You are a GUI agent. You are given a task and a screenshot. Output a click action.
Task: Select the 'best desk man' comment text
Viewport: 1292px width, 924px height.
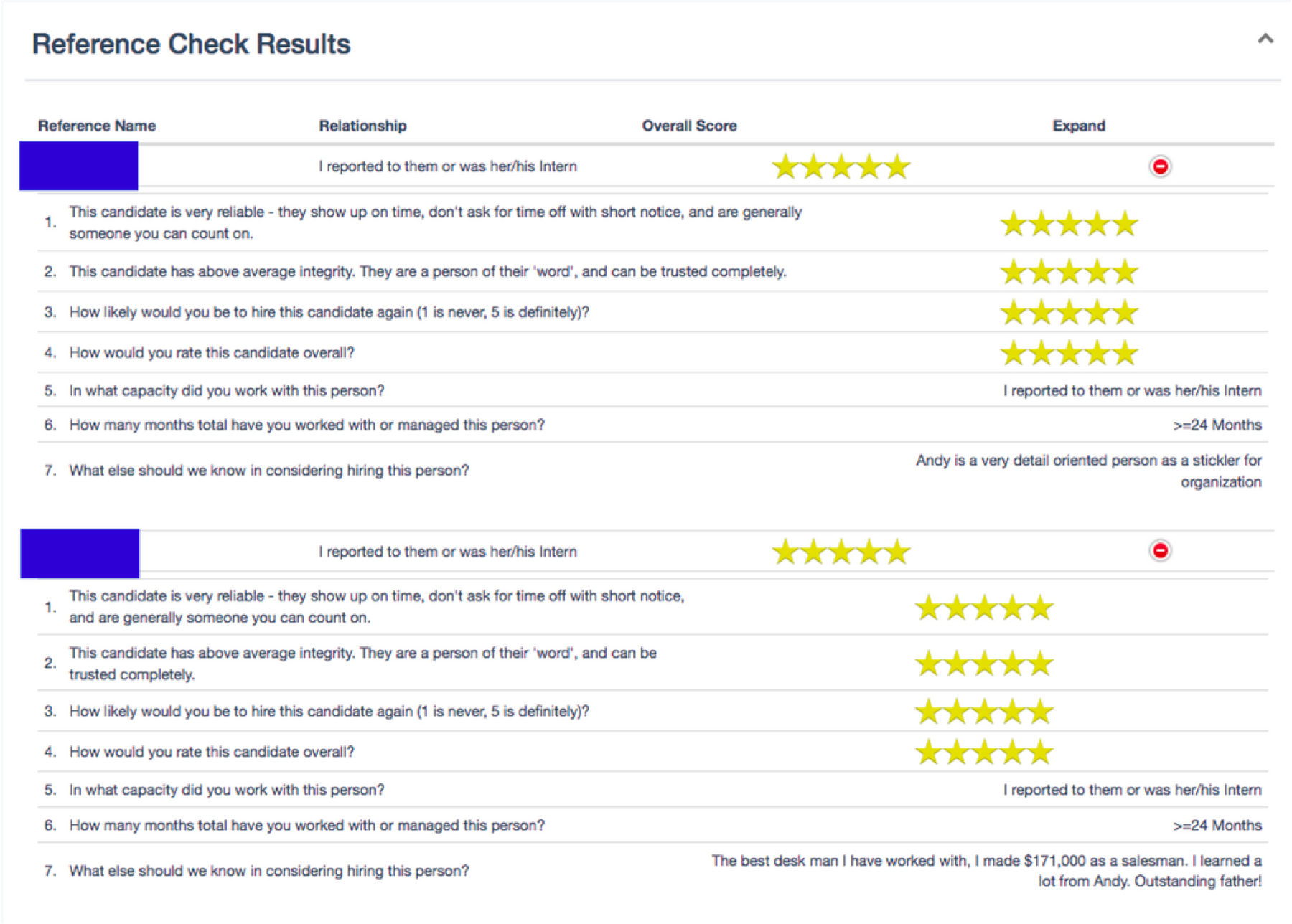(x=986, y=871)
